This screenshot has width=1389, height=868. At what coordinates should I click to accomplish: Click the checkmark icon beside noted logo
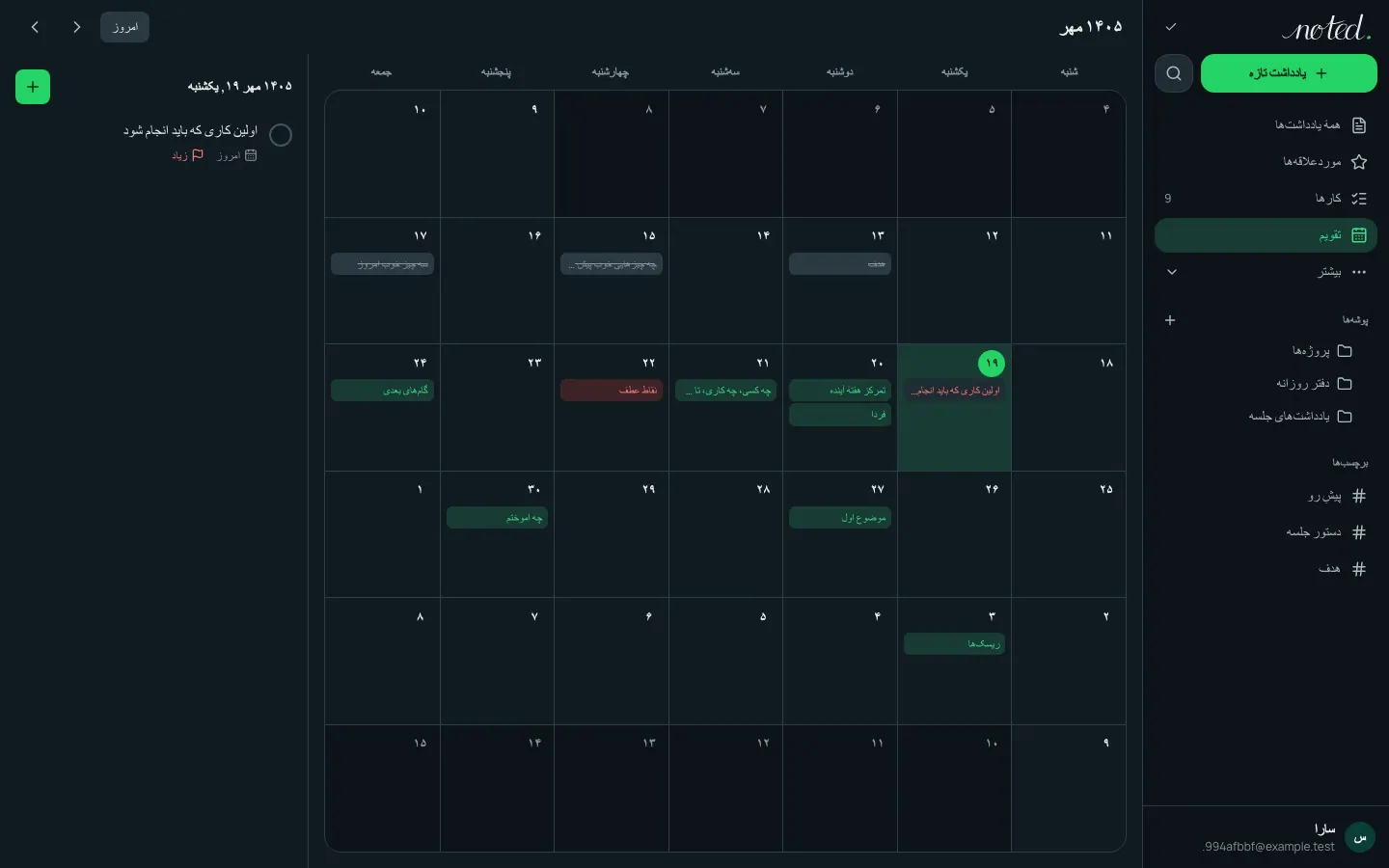[x=1171, y=27]
